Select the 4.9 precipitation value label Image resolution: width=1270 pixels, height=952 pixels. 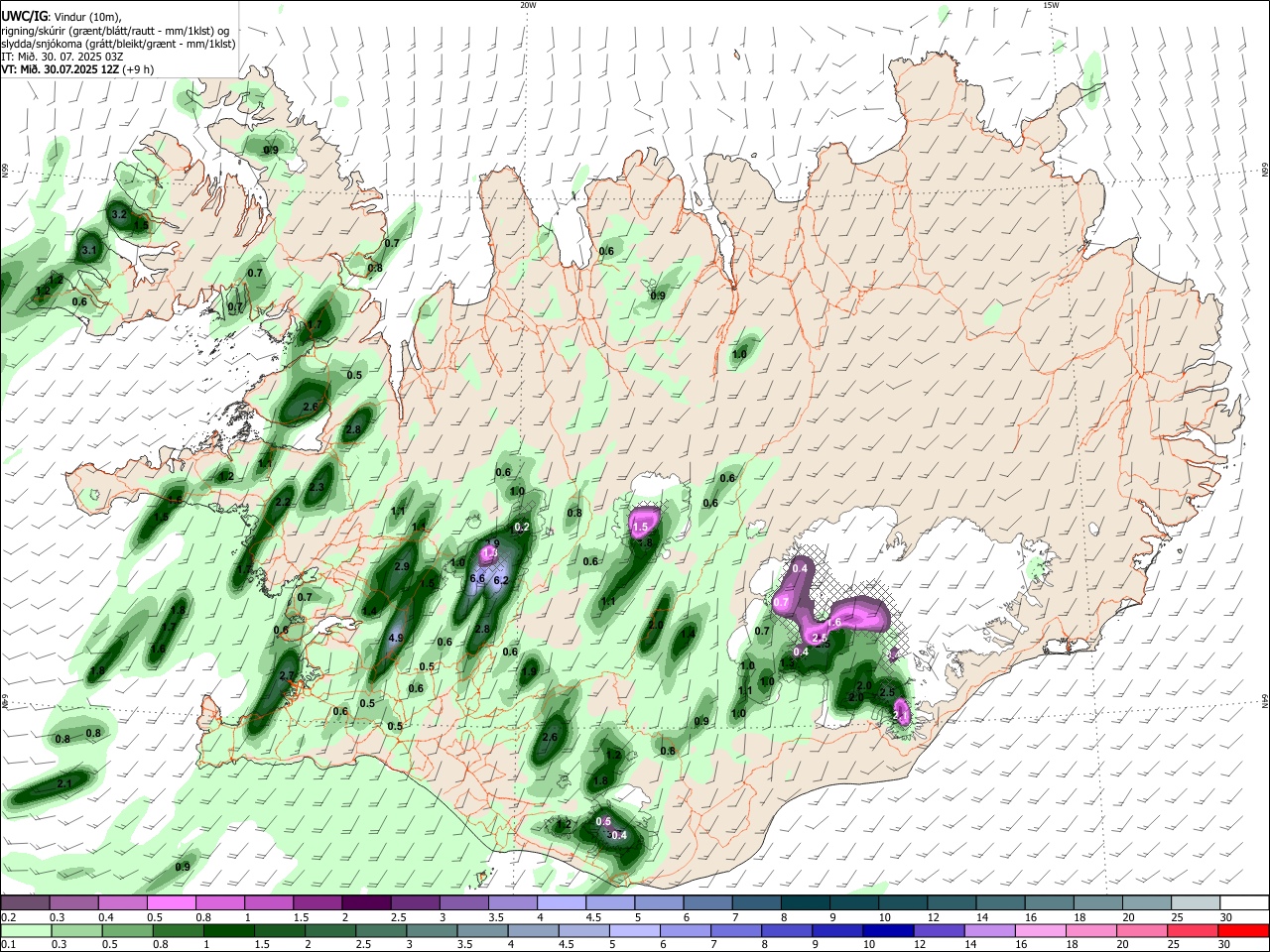pos(396,638)
